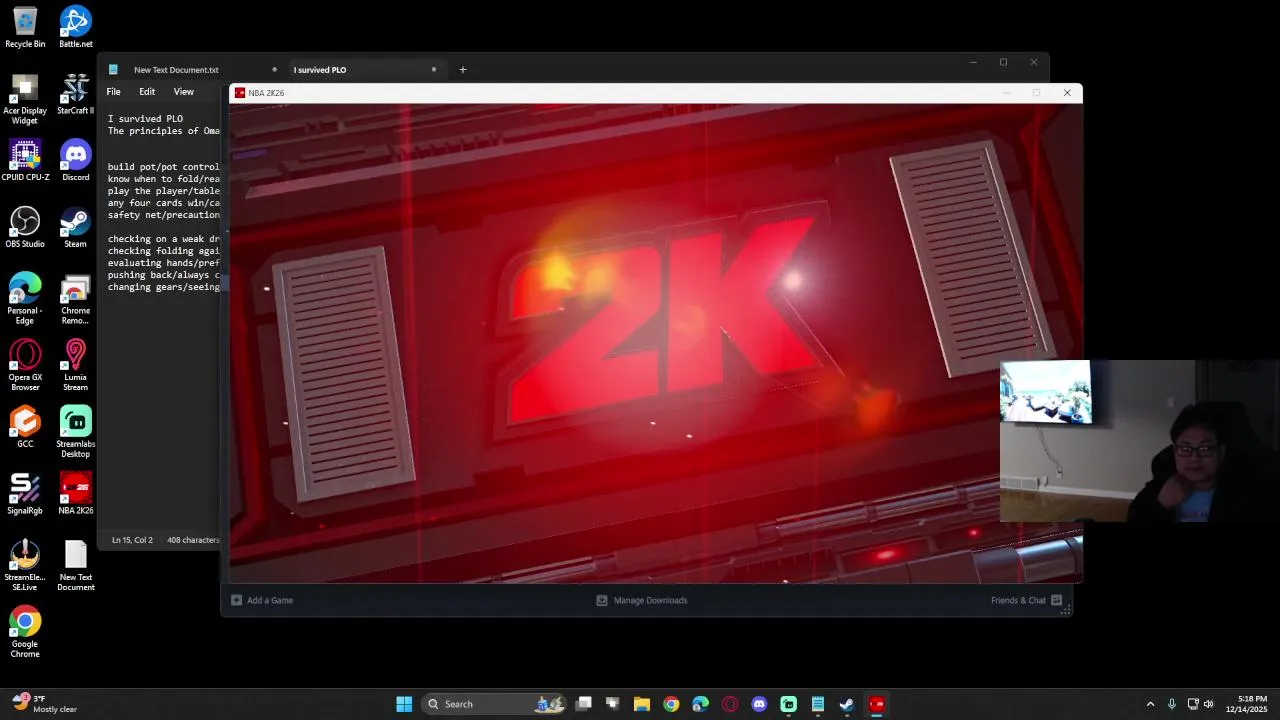Select the NBA 2K26 desktop shortcut

click(x=75, y=494)
